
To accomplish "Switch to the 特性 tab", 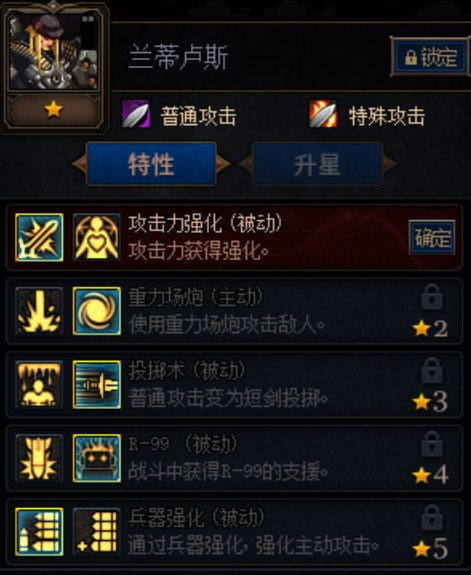I will tap(151, 164).
